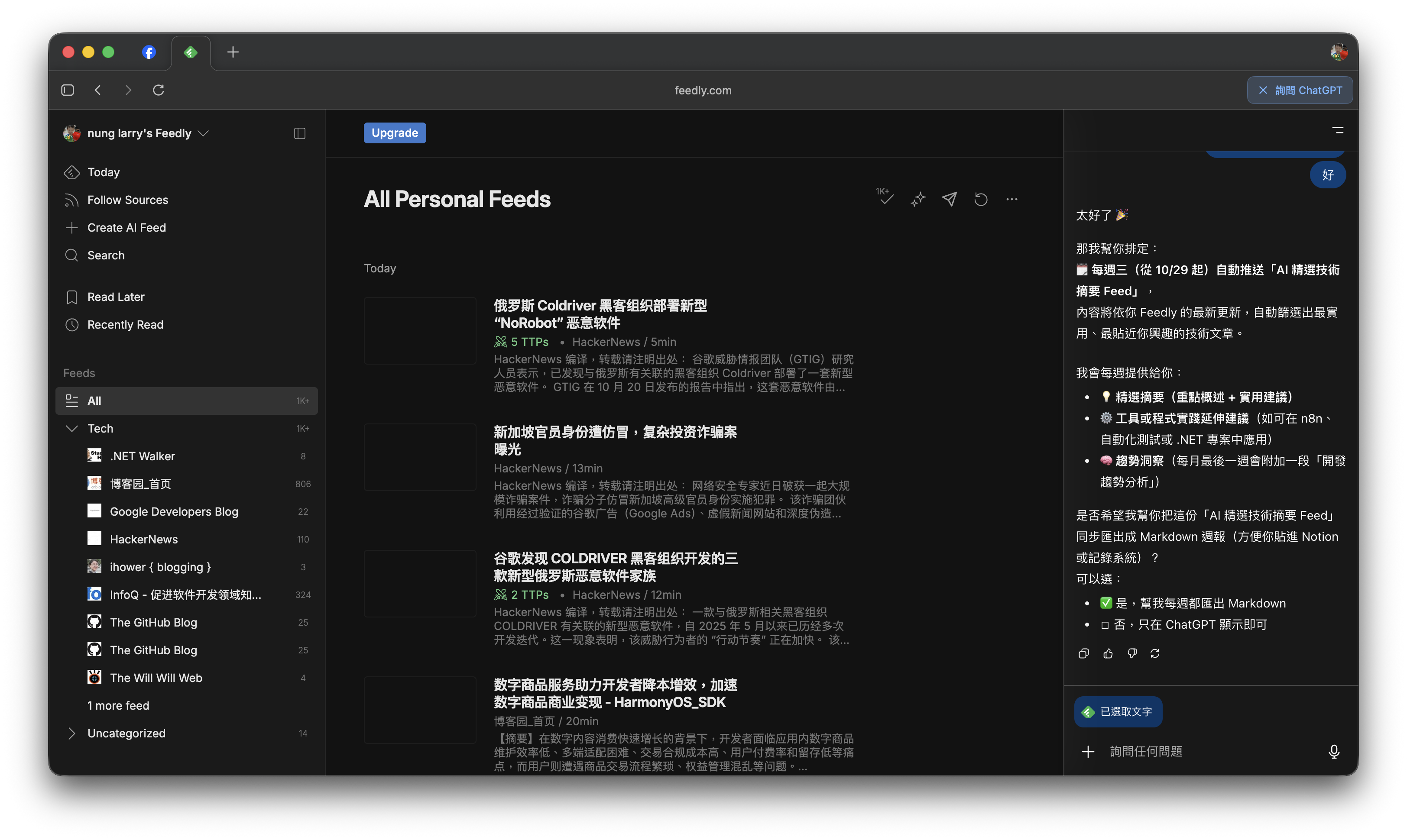This screenshot has height=840, width=1407.
Task: Refresh the All Personal Feeds list
Action: coord(981,199)
